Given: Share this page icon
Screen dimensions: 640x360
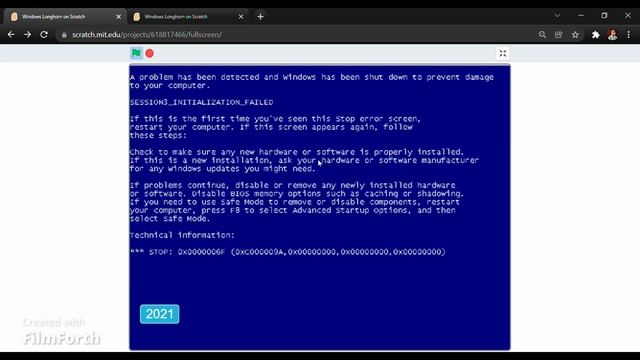Looking at the screenshot, I should [x=559, y=35].
